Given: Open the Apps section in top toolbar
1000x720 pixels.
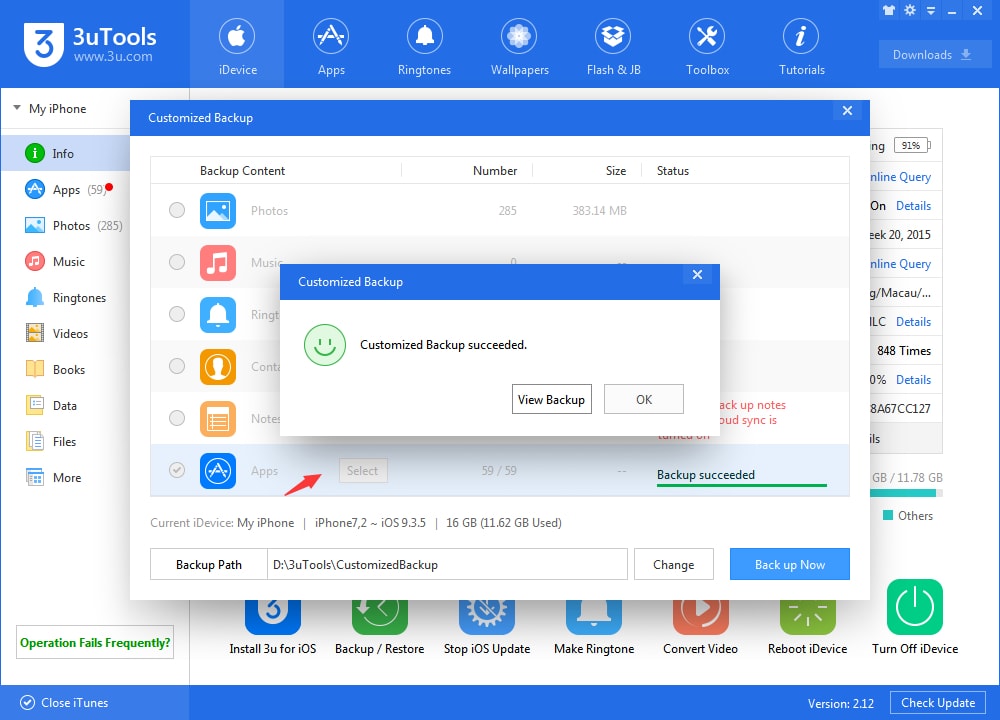Looking at the screenshot, I should click(x=330, y=46).
